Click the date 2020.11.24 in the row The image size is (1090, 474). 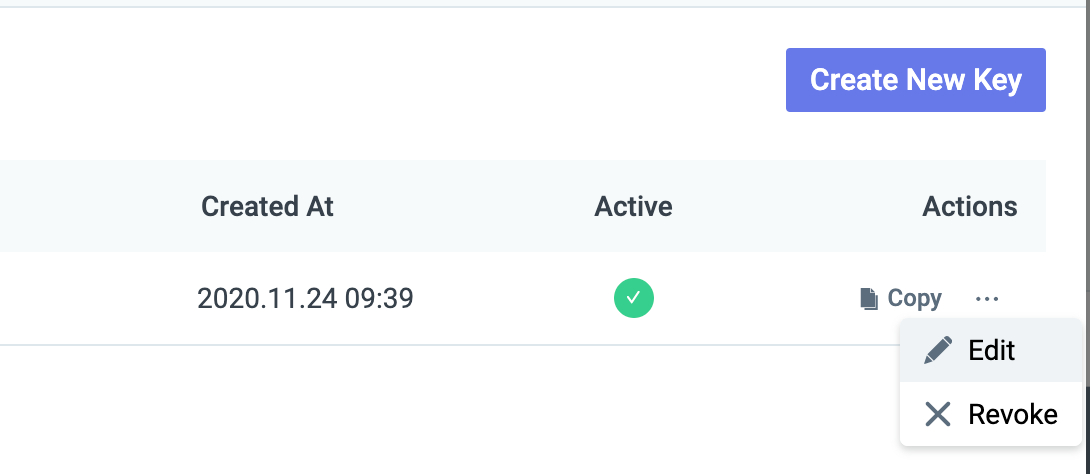pos(267,298)
